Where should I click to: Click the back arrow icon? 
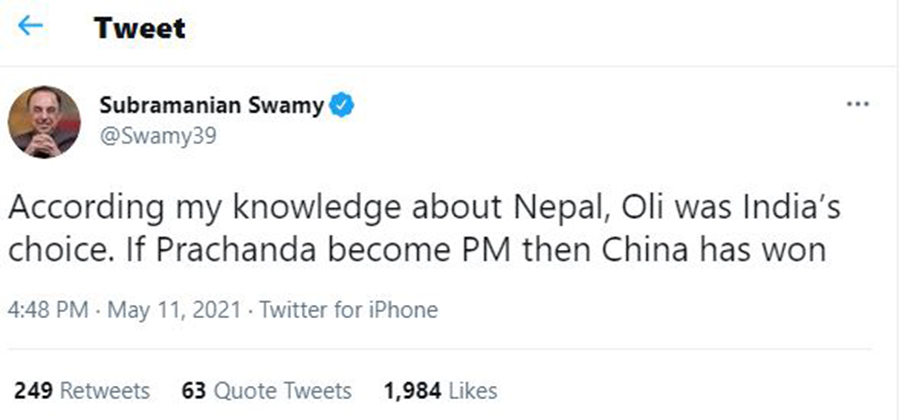click(31, 26)
